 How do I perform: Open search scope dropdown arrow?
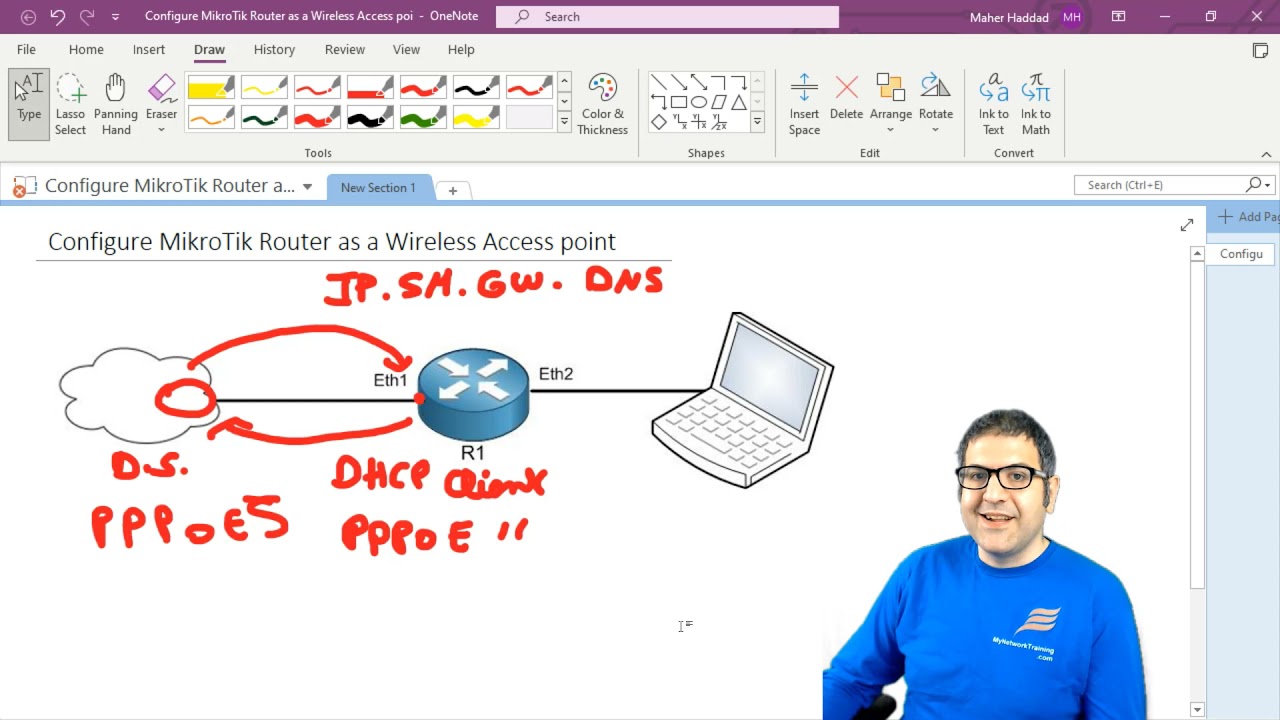(1267, 185)
